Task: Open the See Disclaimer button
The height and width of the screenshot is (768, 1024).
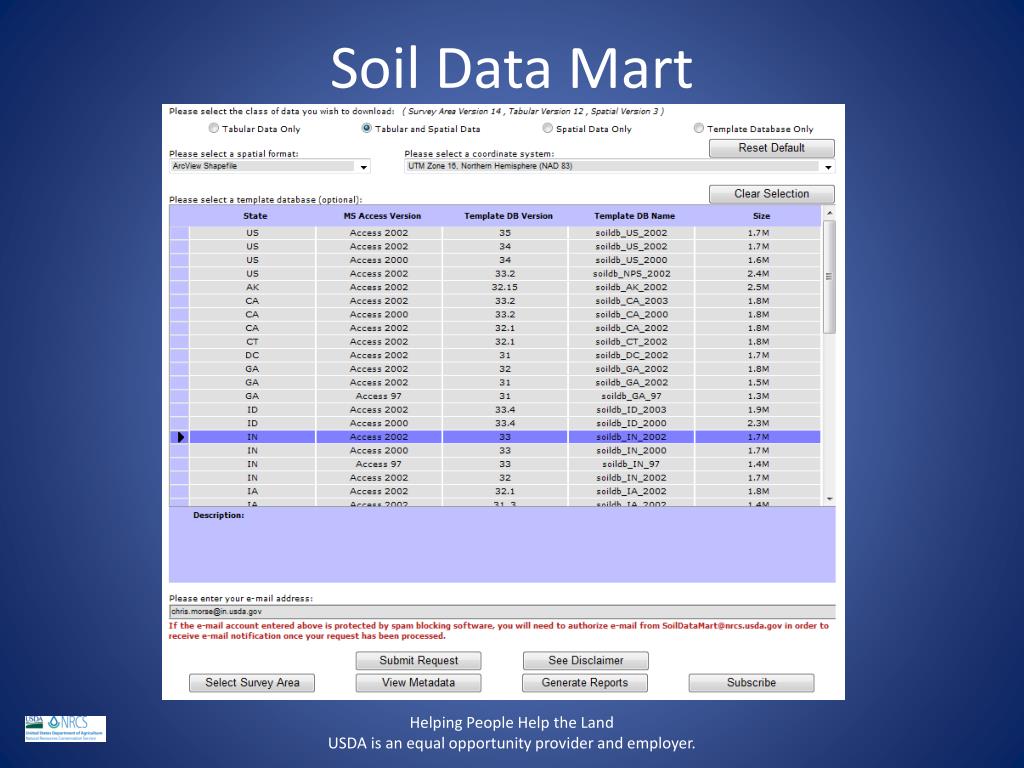Action: coord(586,660)
